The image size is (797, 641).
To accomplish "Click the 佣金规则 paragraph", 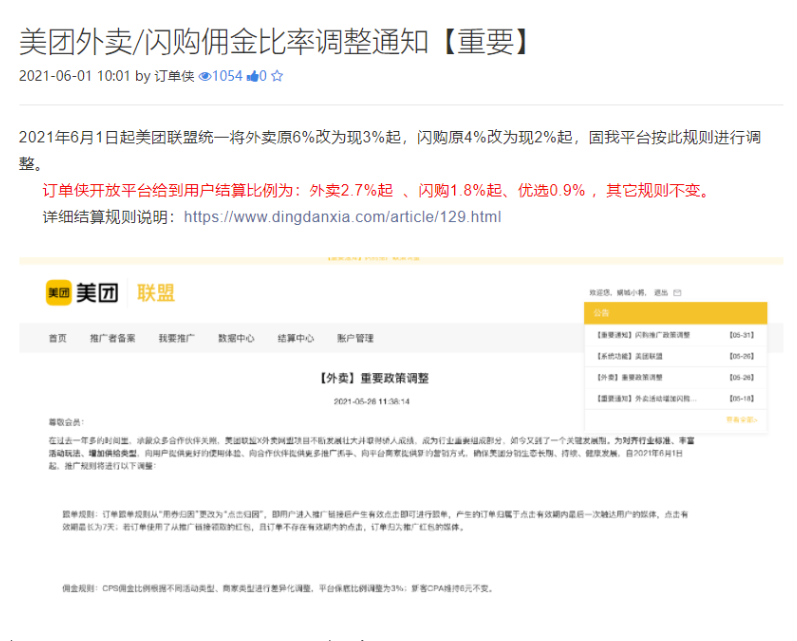I will click(x=278, y=589).
